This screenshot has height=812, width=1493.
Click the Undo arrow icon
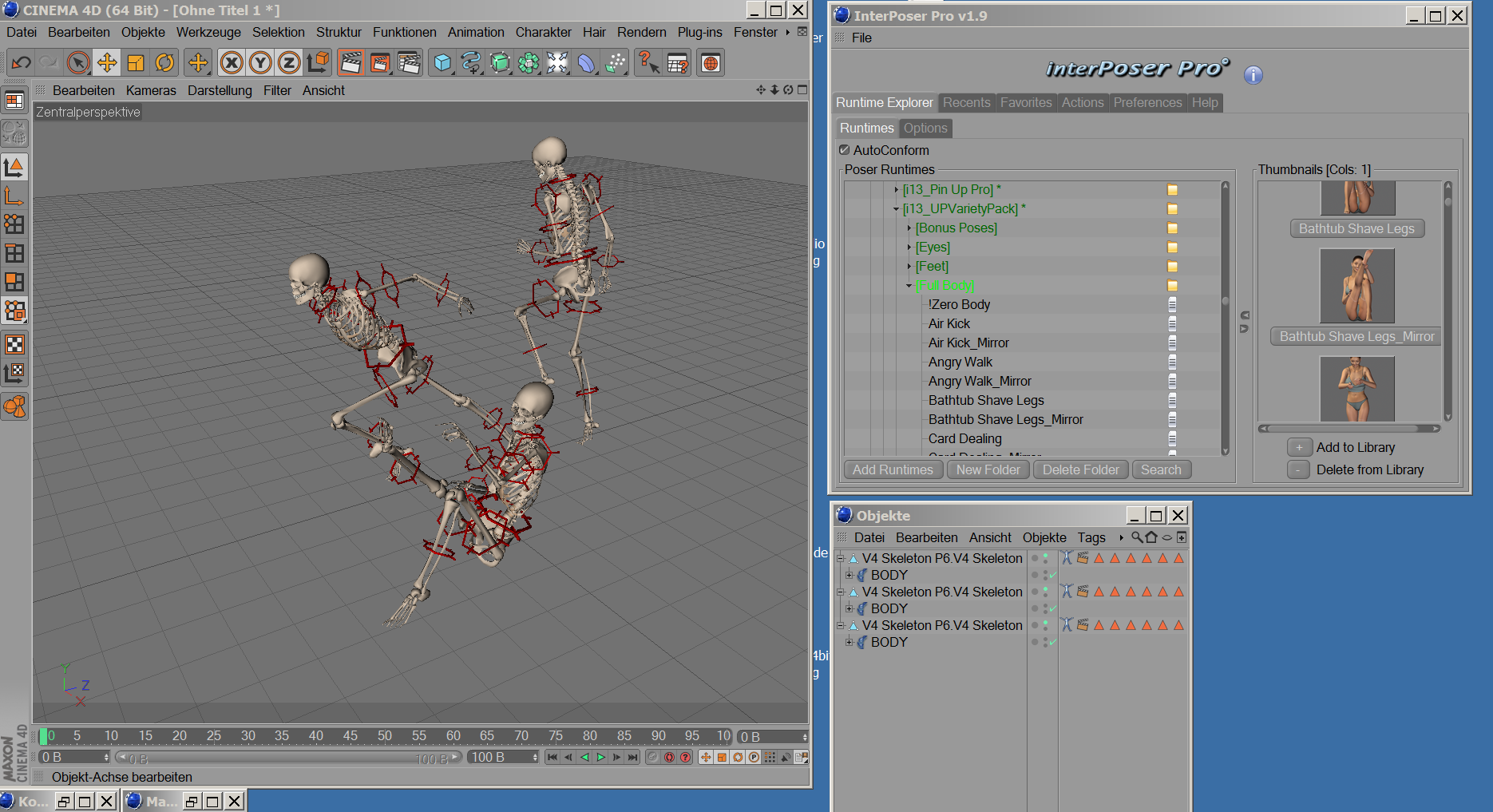(x=22, y=62)
